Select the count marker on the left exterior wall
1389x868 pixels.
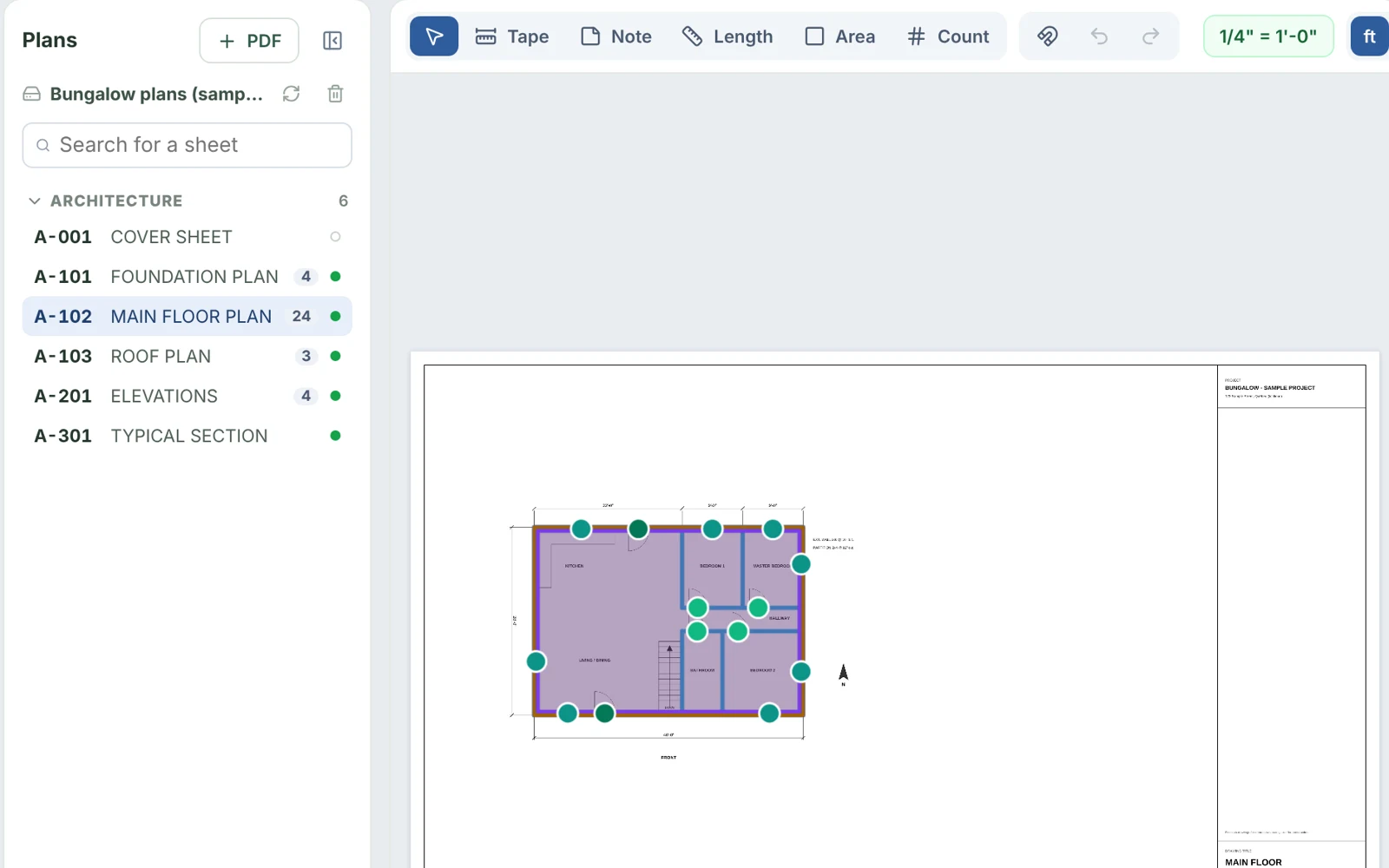537,661
